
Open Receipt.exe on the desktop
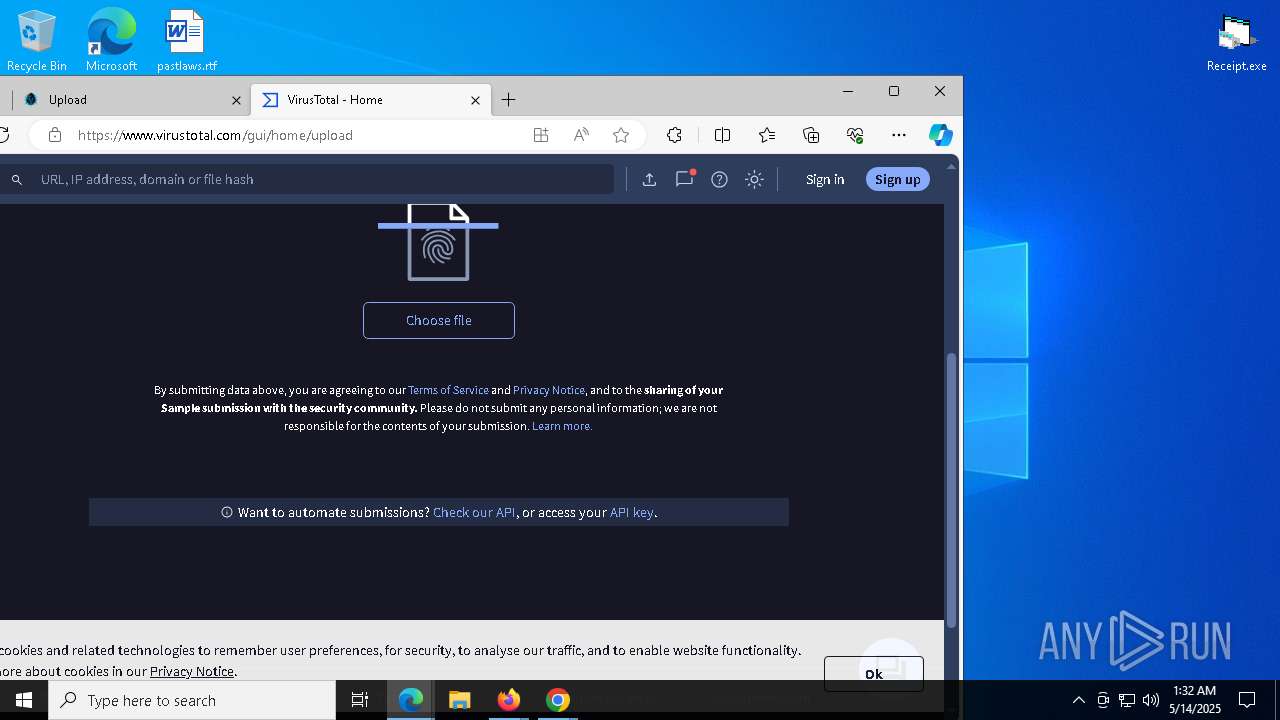1236,42
